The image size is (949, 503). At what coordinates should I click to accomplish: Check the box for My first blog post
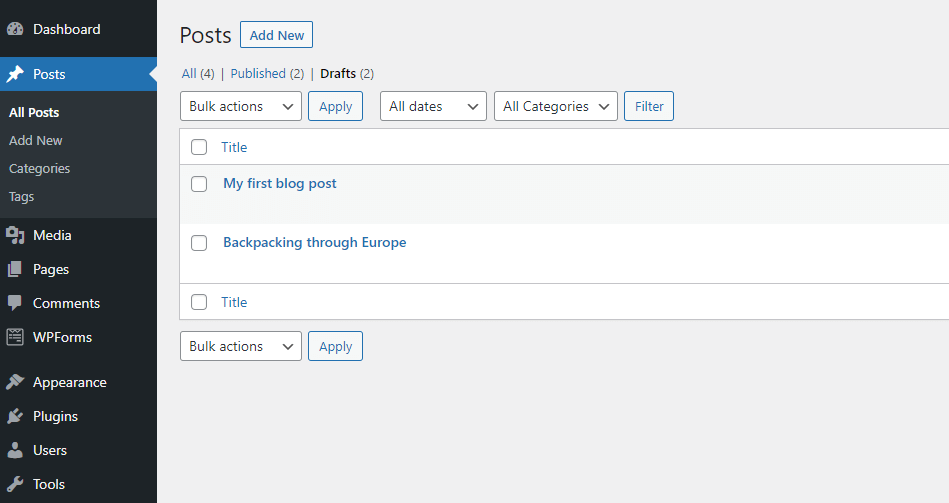[x=199, y=184]
